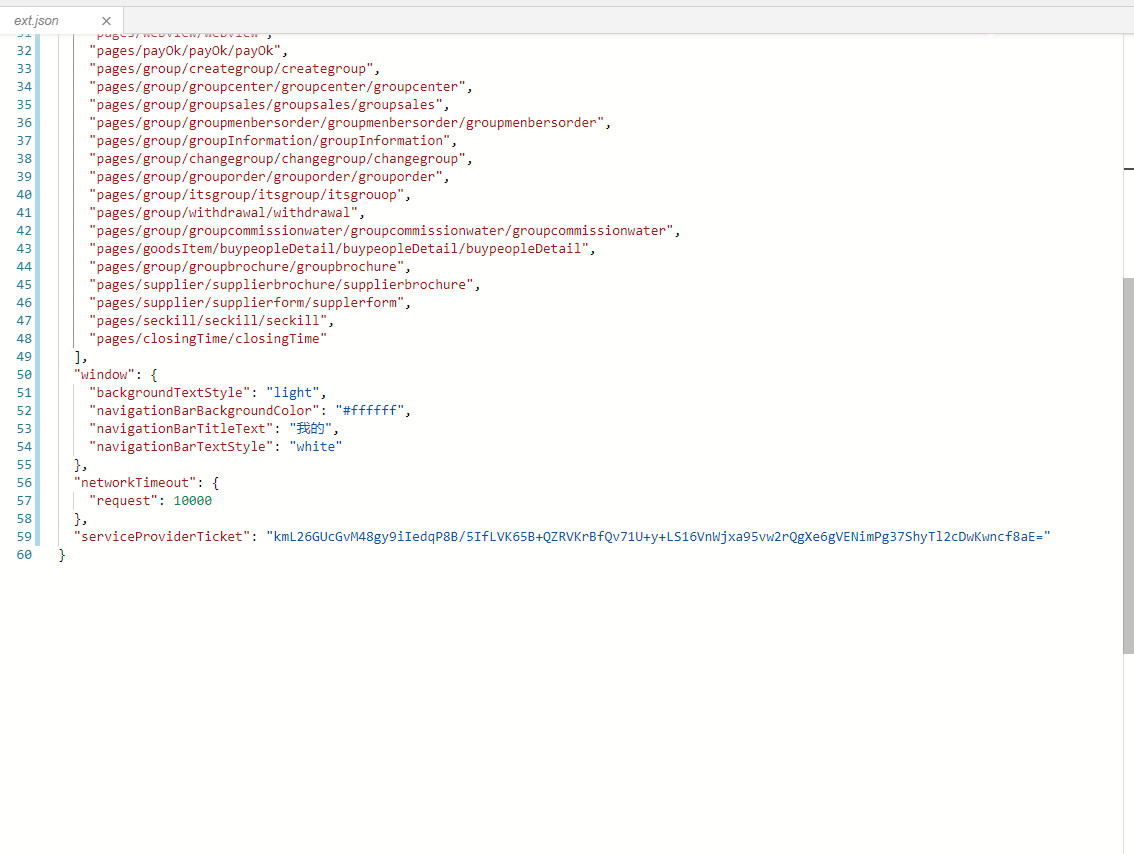Click the "window" key
The width and height of the screenshot is (1134, 854).
coord(104,375)
